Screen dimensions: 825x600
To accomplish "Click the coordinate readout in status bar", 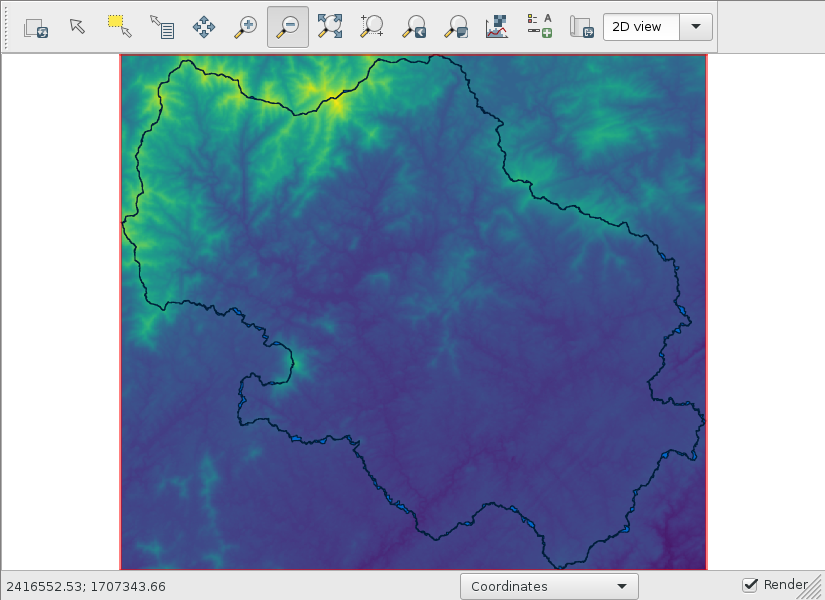I will [x=86, y=586].
